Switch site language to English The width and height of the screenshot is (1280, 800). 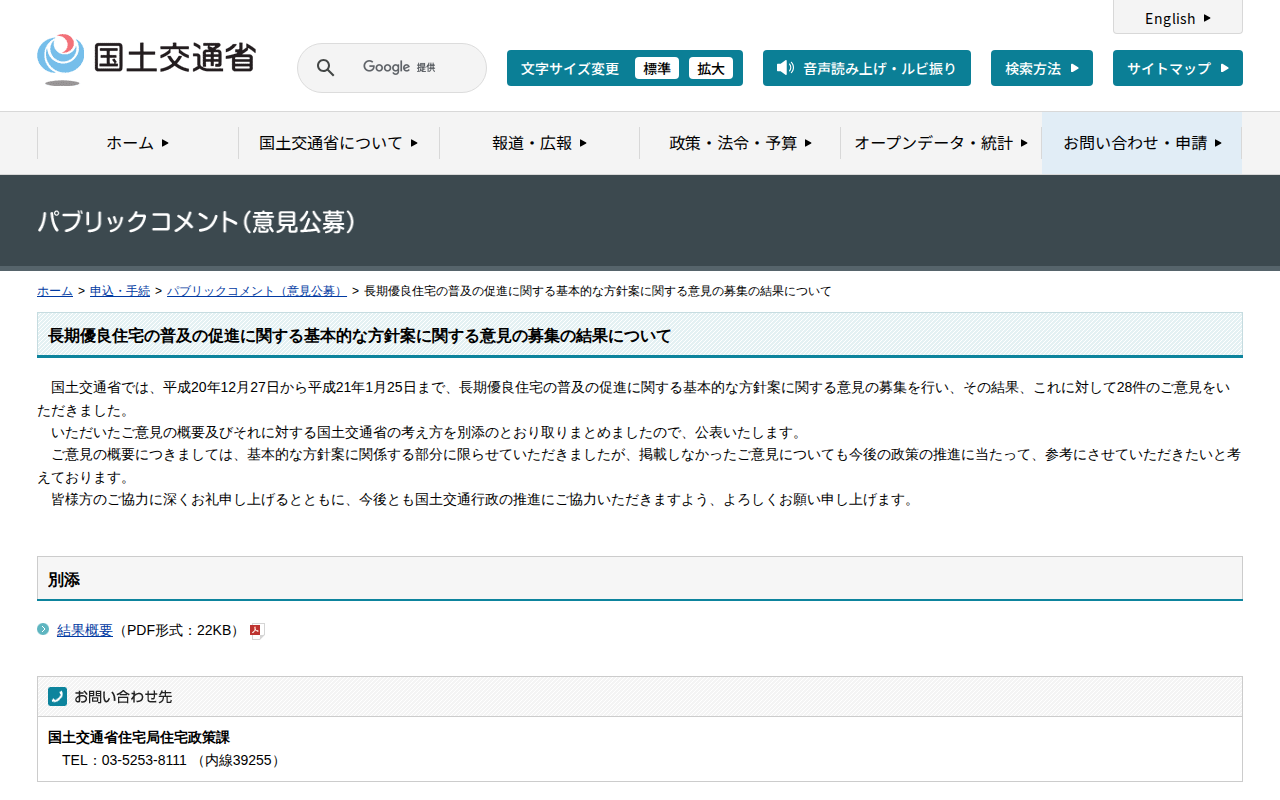point(1177,18)
